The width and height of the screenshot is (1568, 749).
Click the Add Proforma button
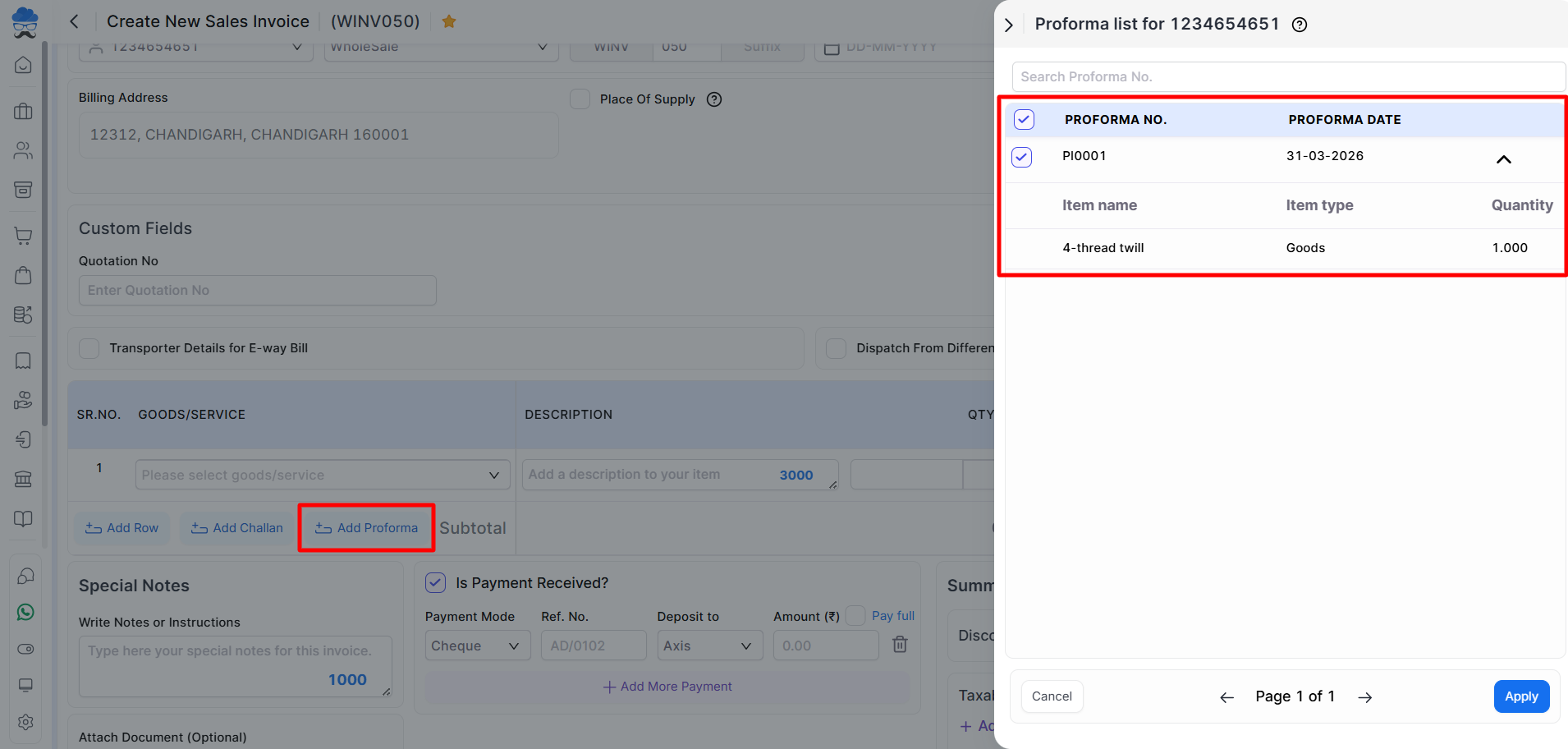click(366, 528)
